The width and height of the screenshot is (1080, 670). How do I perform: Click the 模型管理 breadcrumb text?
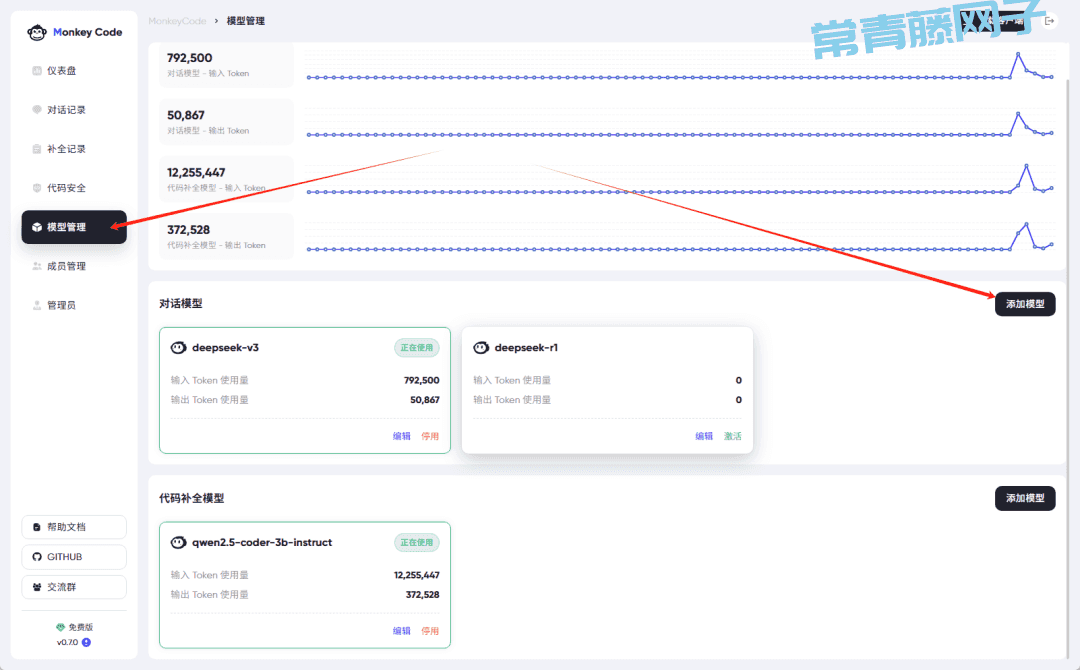(246, 21)
